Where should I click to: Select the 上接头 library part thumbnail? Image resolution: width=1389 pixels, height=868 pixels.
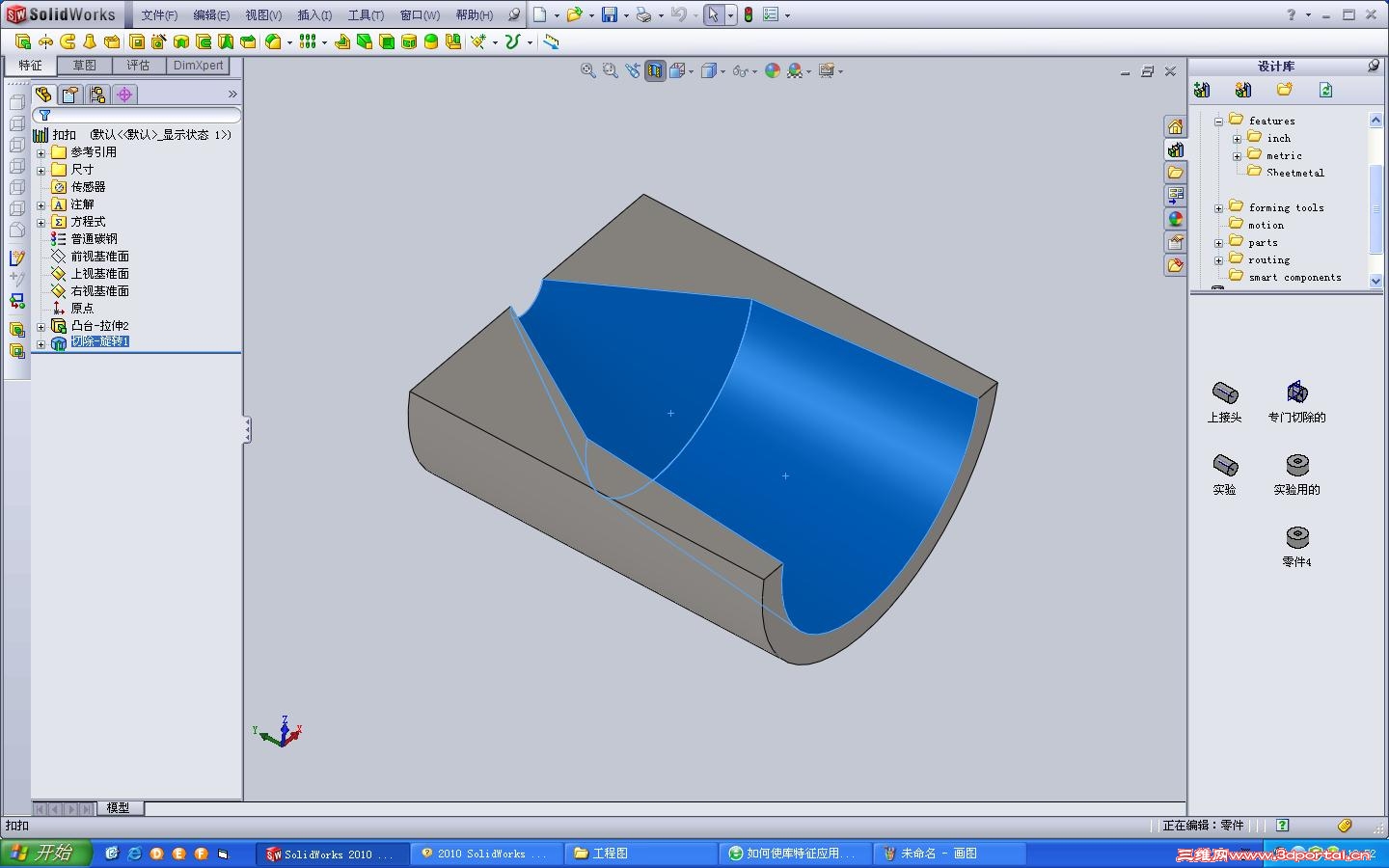pos(1225,401)
